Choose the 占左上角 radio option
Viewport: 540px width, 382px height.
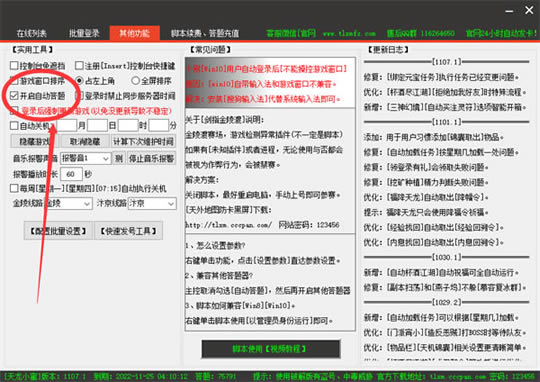click(79, 81)
